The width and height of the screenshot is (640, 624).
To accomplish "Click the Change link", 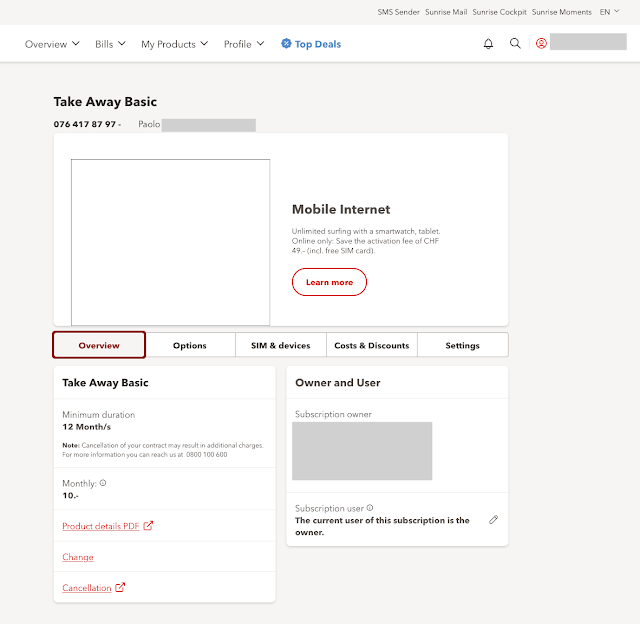I will 78,557.
